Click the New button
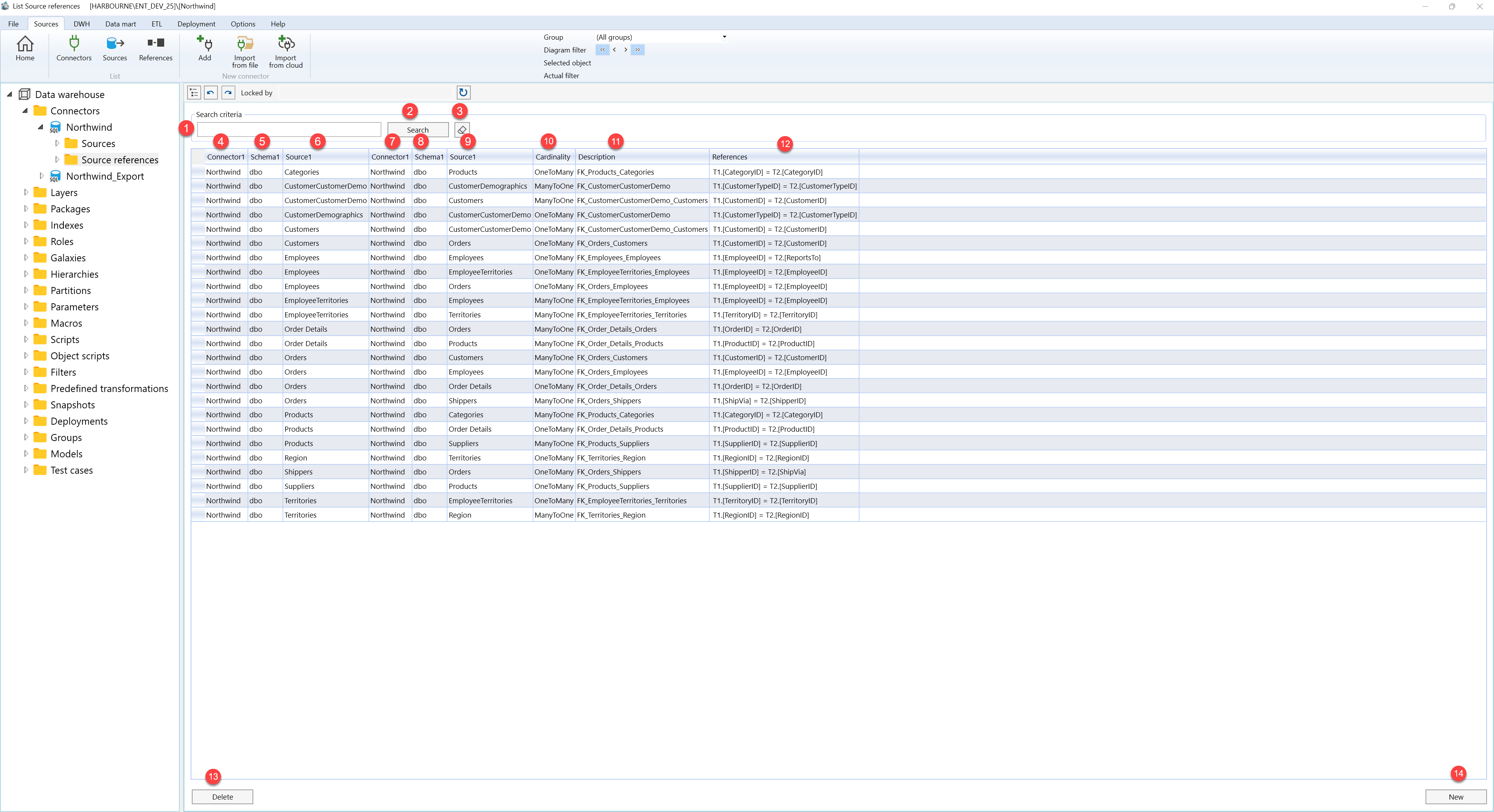1494x812 pixels. tap(1456, 797)
